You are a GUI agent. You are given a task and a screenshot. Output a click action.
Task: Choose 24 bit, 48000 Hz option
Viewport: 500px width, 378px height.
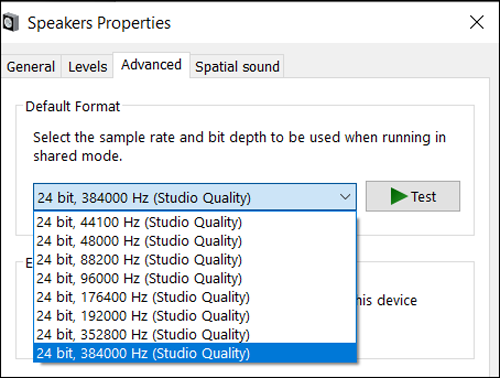coord(195,241)
